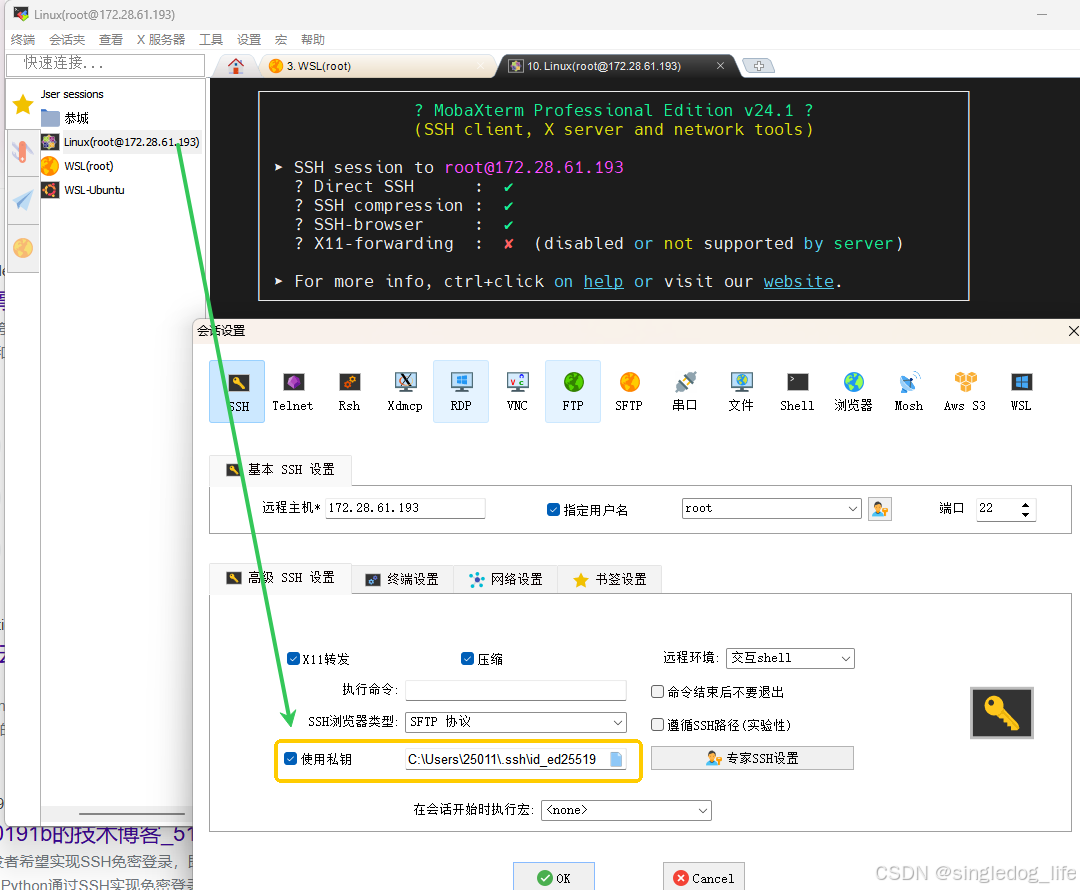
Task: Open the 终端 menu
Action: [23, 40]
